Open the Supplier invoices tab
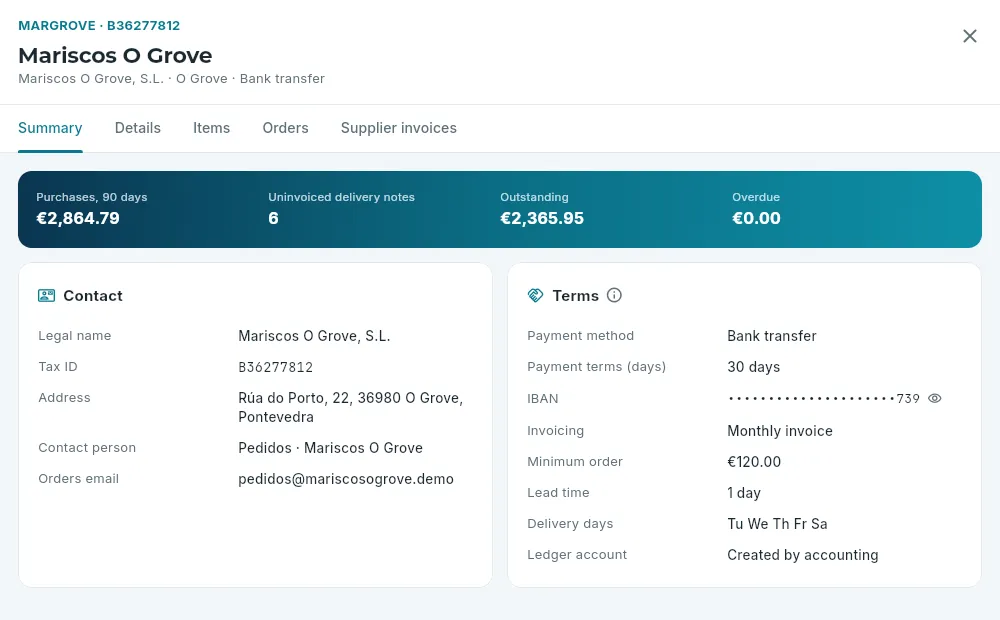The image size is (1000, 620). [x=399, y=128]
